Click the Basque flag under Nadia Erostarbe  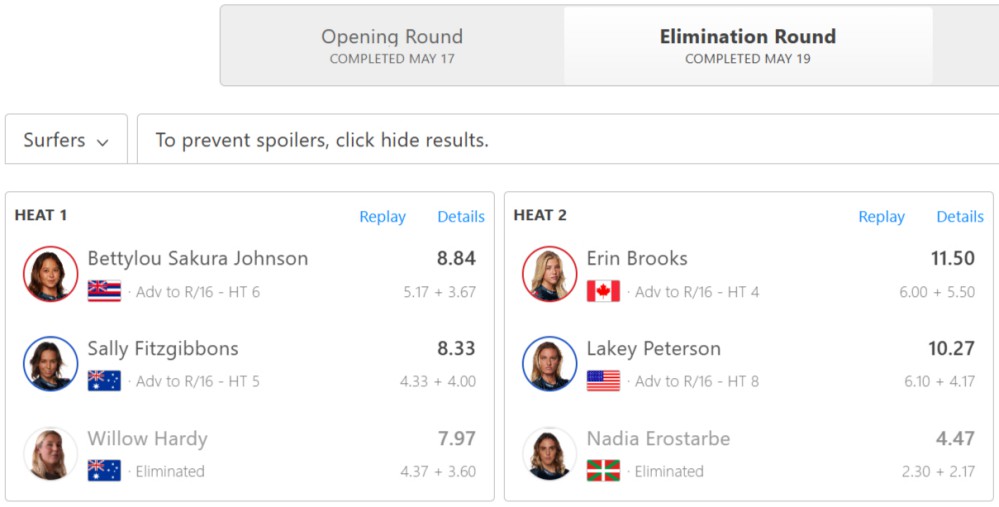tap(603, 471)
